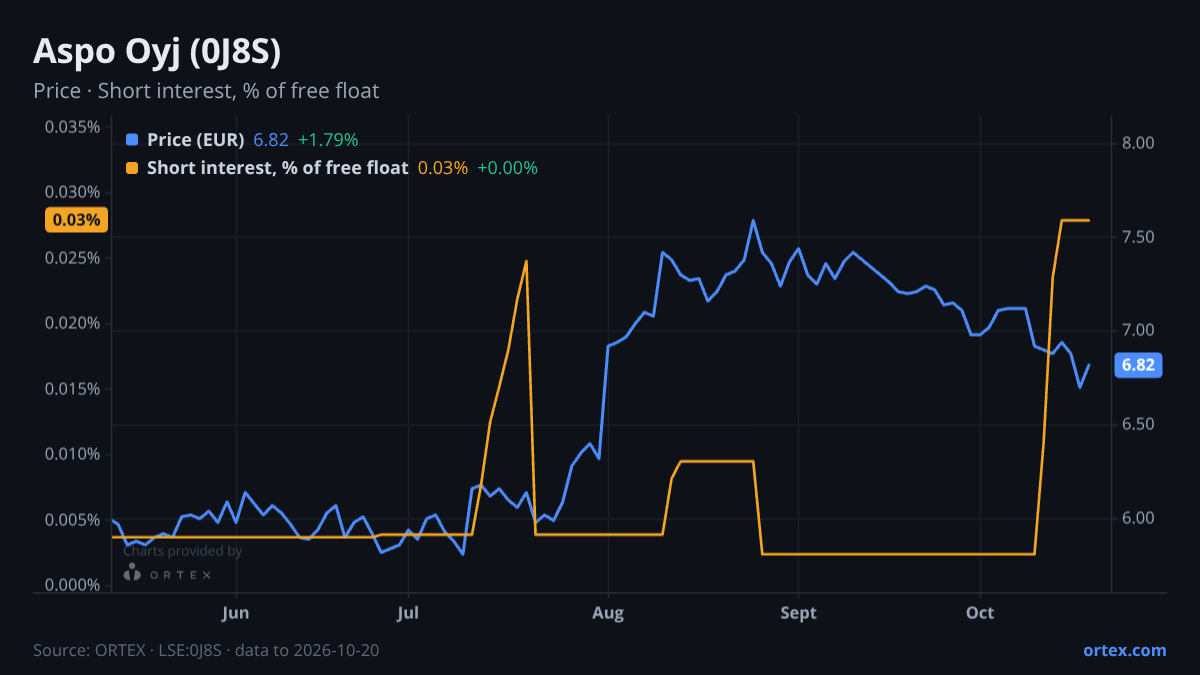This screenshot has width=1200, height=675.
Task: Click the 0.035% left axis label
Action: pos(72,127)
